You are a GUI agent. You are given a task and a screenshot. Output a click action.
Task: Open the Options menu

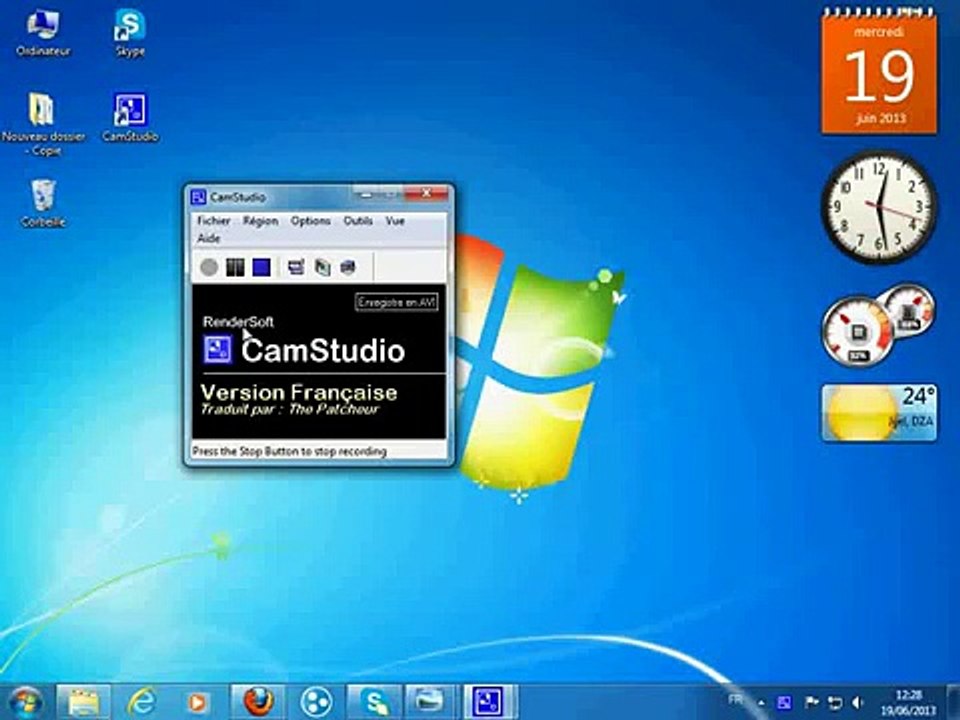point(310,220)
